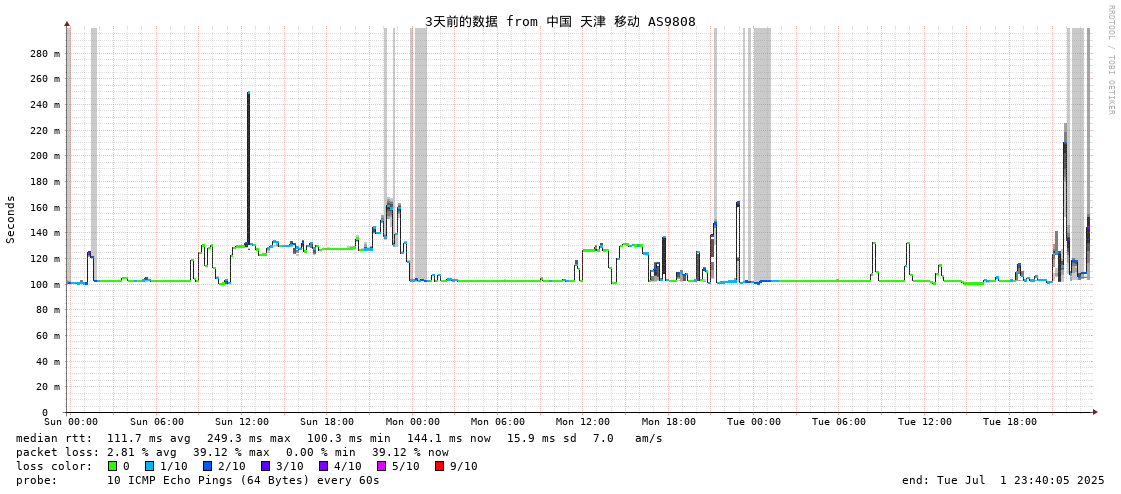The image size is (1121, 494).
Task: Click the '20 m' y-axis tick label
Action: (x=49, y=387)
